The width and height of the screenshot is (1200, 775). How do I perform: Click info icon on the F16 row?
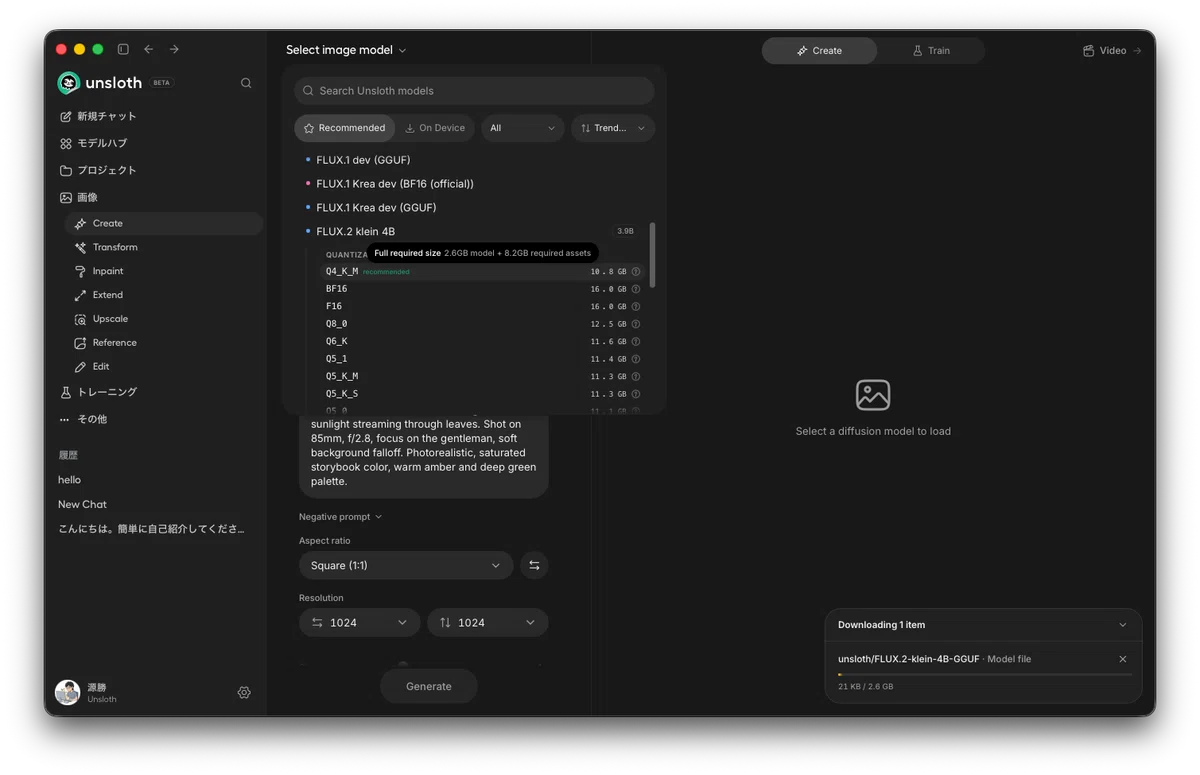(x=636, y=307)
